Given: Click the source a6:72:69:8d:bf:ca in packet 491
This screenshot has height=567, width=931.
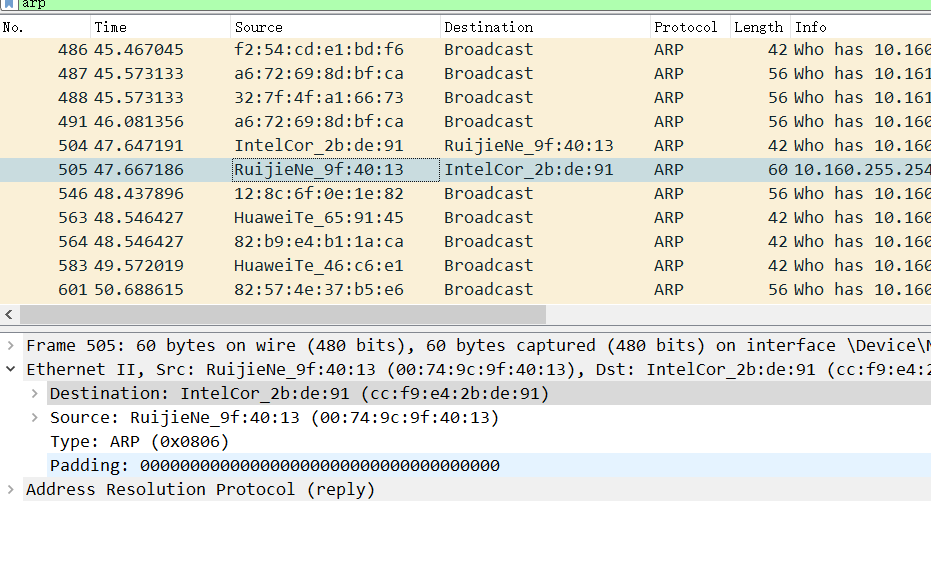Looking at the screenshot, I should pos(319,122).
